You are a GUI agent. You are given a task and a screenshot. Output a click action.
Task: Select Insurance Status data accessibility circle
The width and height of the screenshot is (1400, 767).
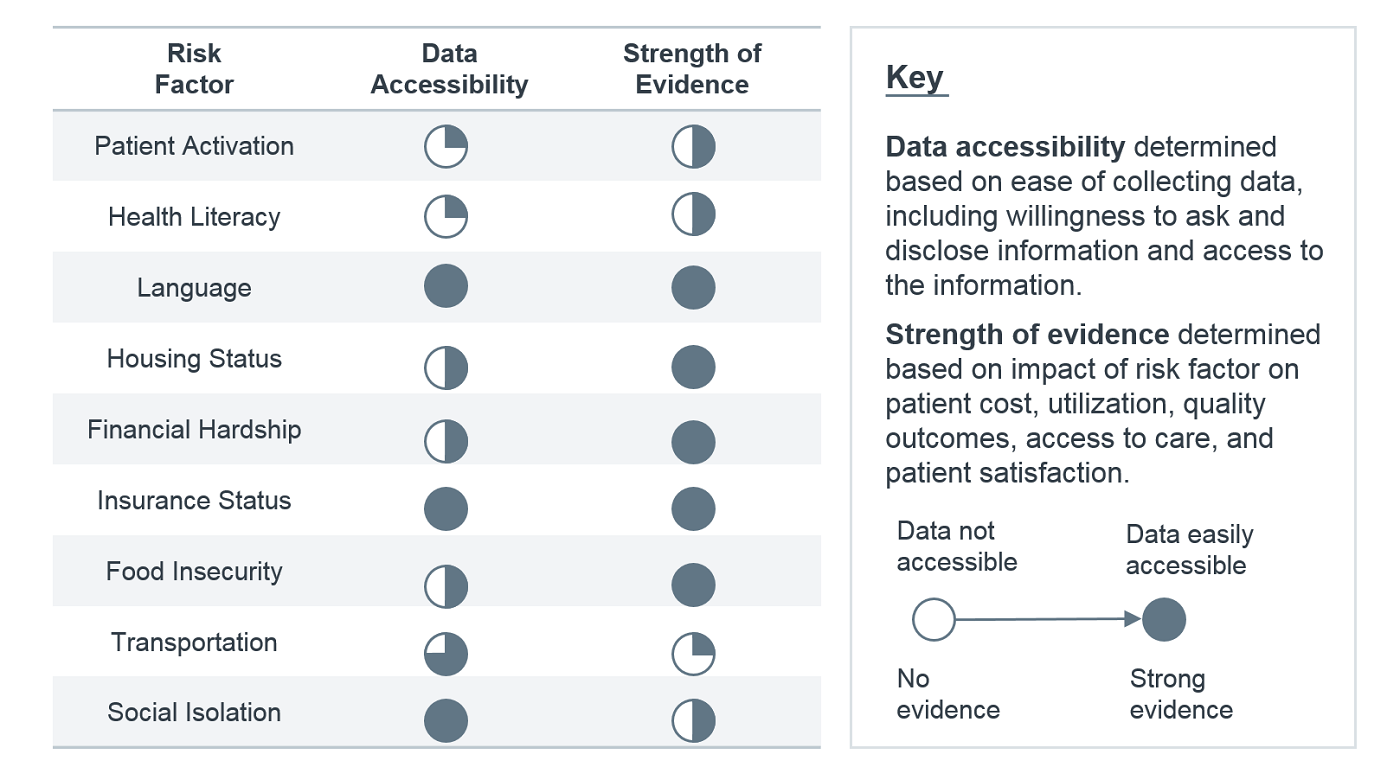446,509
